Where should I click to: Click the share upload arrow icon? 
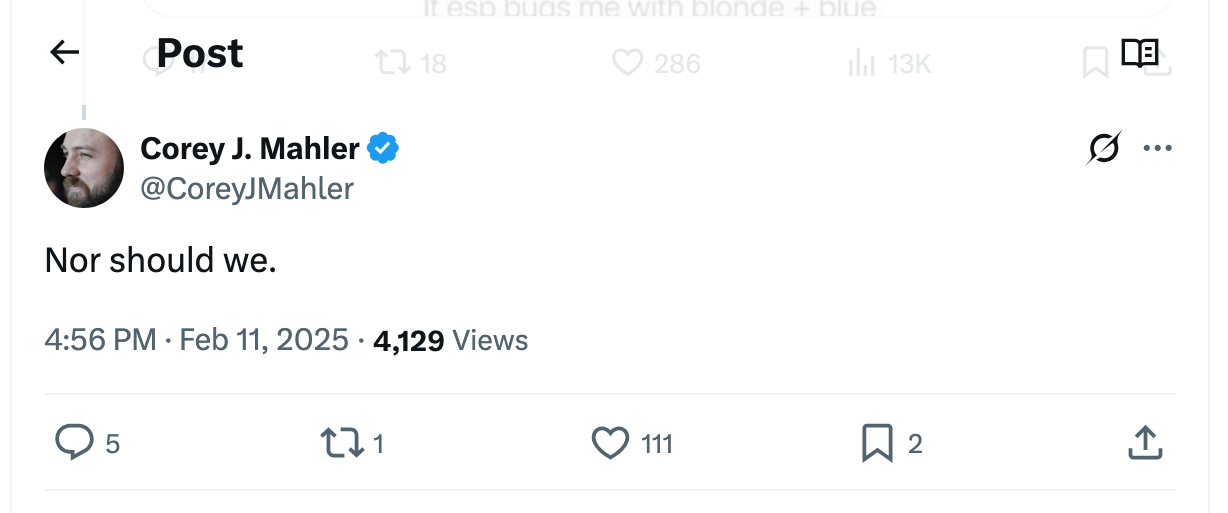[x=1145, y=442]
